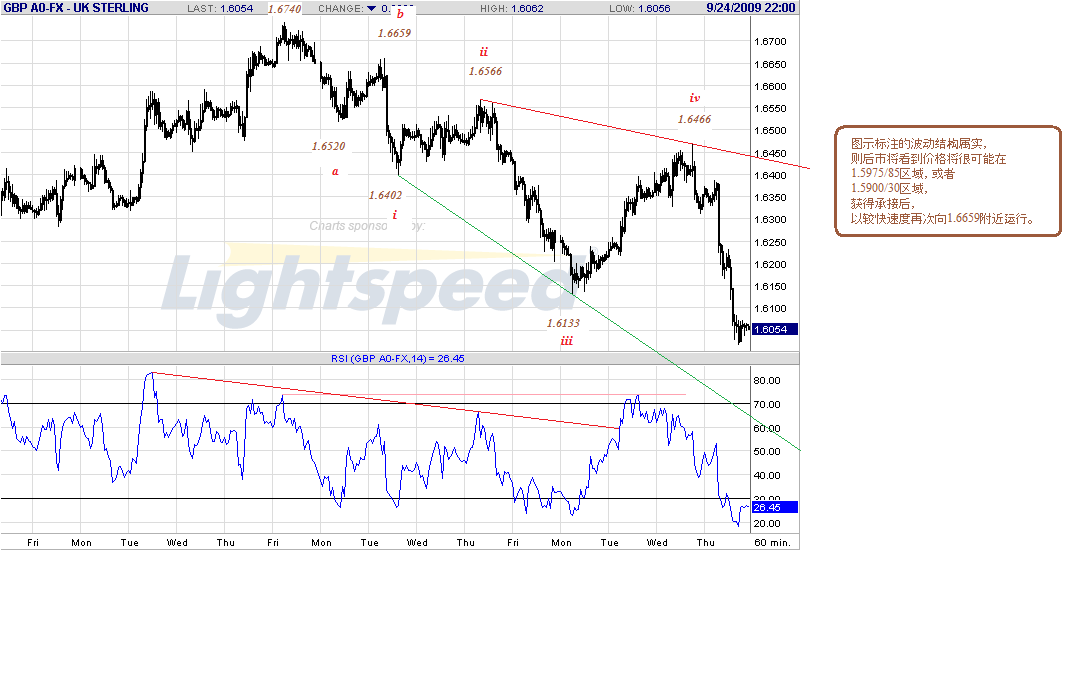Click the annotation line 则后市将看到价格将很可能在
1088x697 pixels.
coord(928,159)
